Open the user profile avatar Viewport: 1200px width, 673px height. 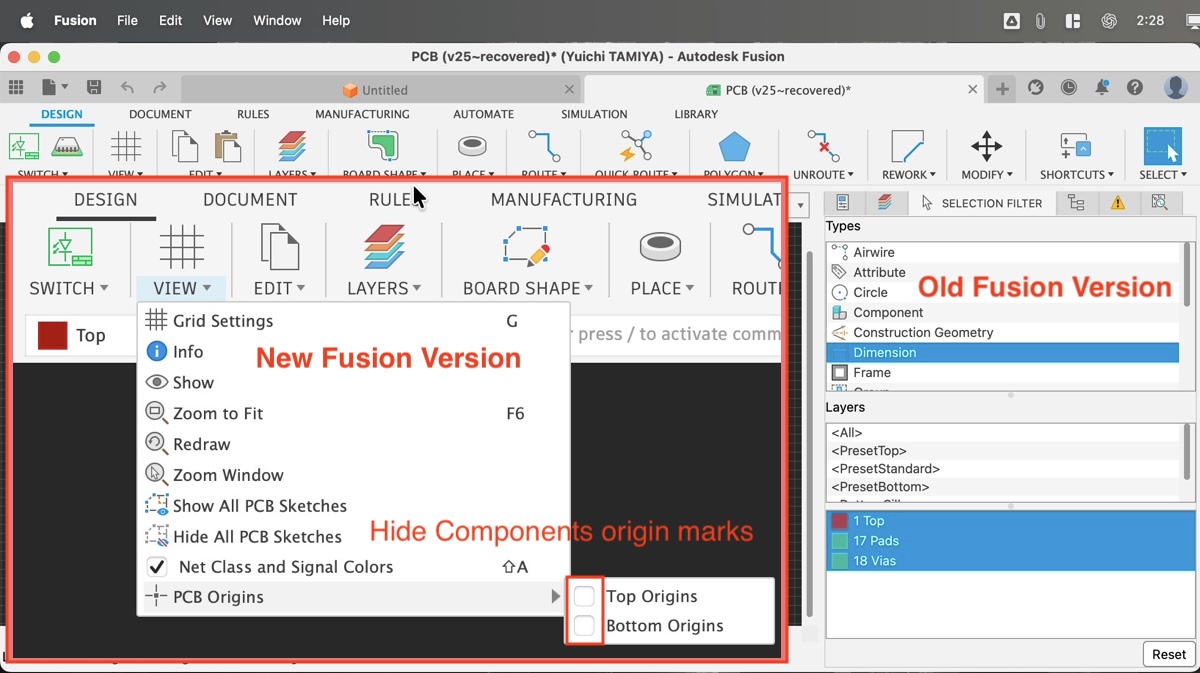point(1176,88)
